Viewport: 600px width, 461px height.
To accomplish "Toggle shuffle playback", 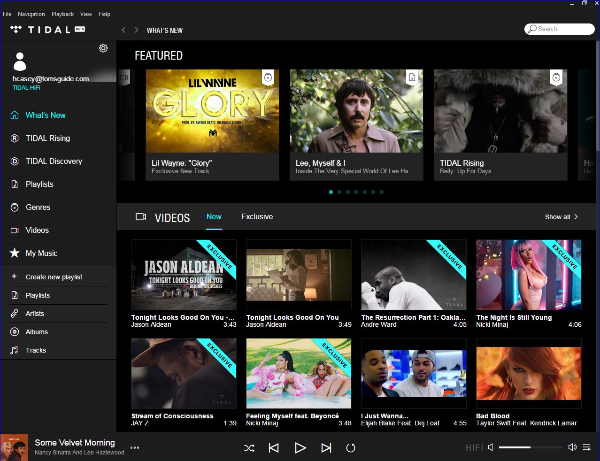I will tap(249, 448).
